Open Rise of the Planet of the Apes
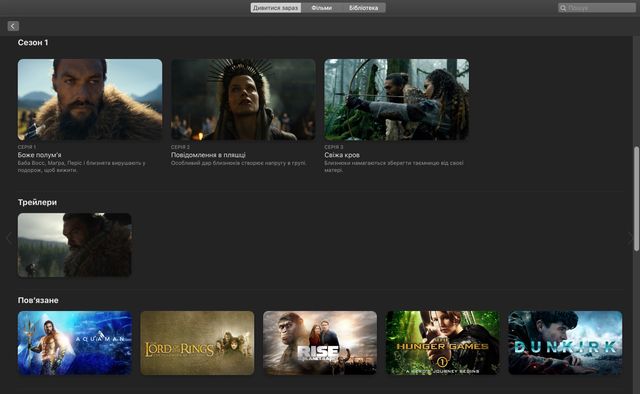Screen dimensions: 640x394 (320, 343)
